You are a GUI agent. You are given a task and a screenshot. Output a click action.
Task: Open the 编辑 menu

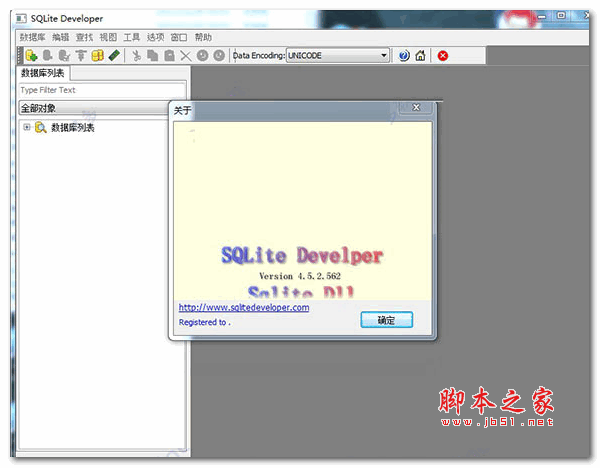point(60,37)
